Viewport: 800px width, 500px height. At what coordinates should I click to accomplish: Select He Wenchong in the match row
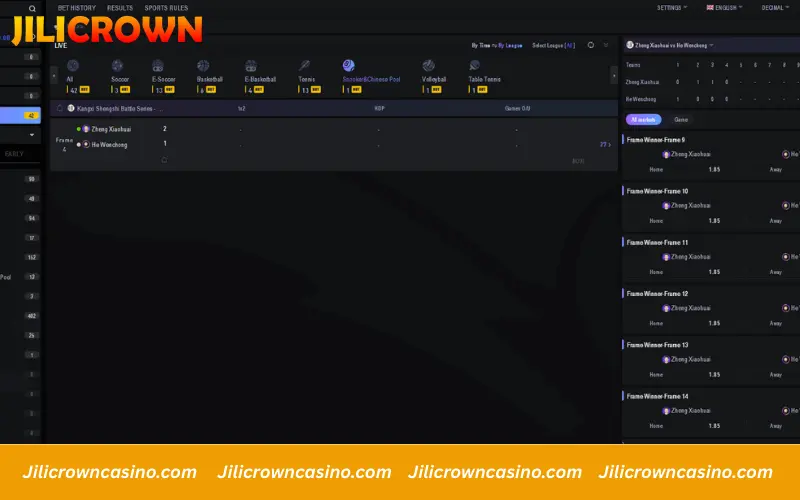point(109,145)
